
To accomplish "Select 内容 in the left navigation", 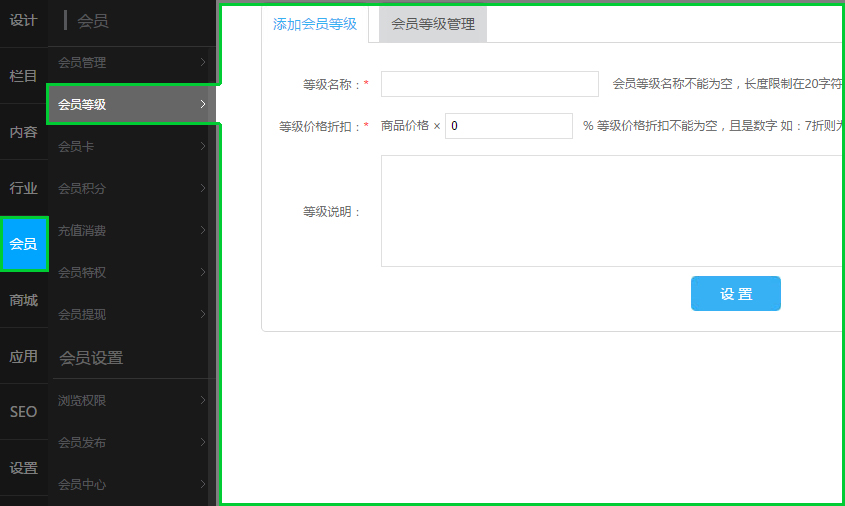I will click(x=23, y=132).
